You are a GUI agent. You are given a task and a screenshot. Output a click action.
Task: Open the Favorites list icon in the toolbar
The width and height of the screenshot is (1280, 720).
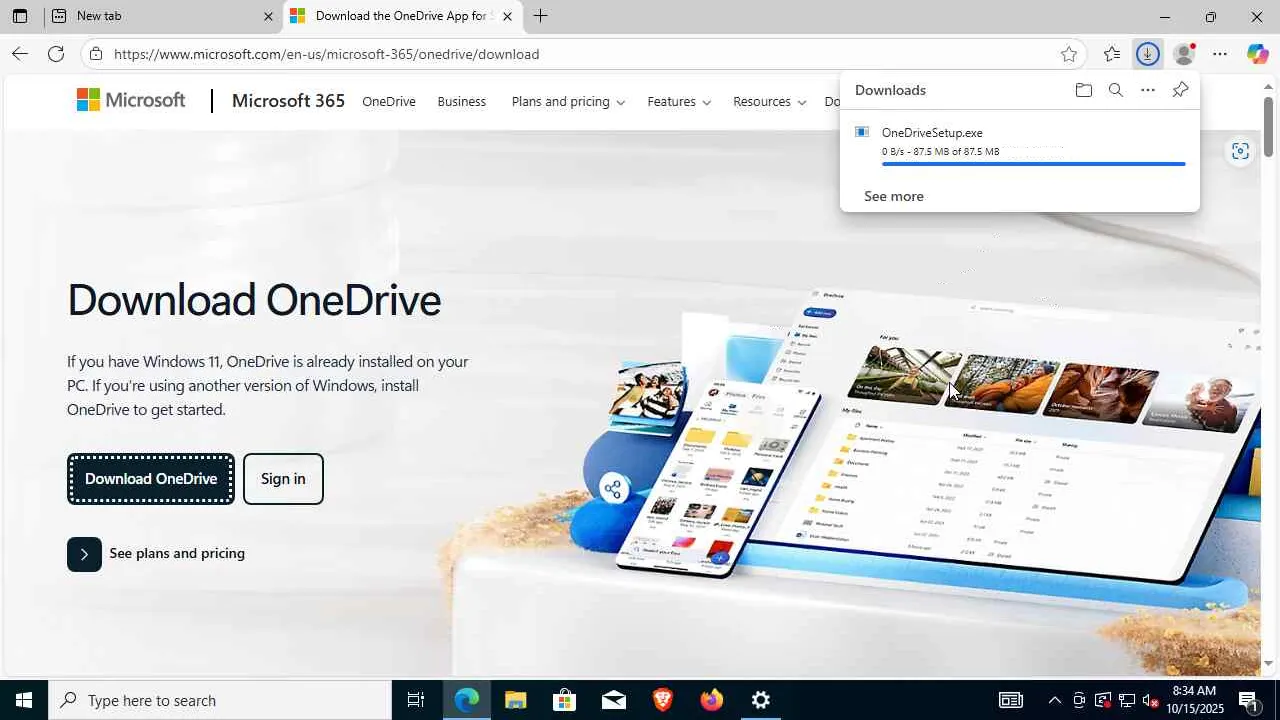1112,54
